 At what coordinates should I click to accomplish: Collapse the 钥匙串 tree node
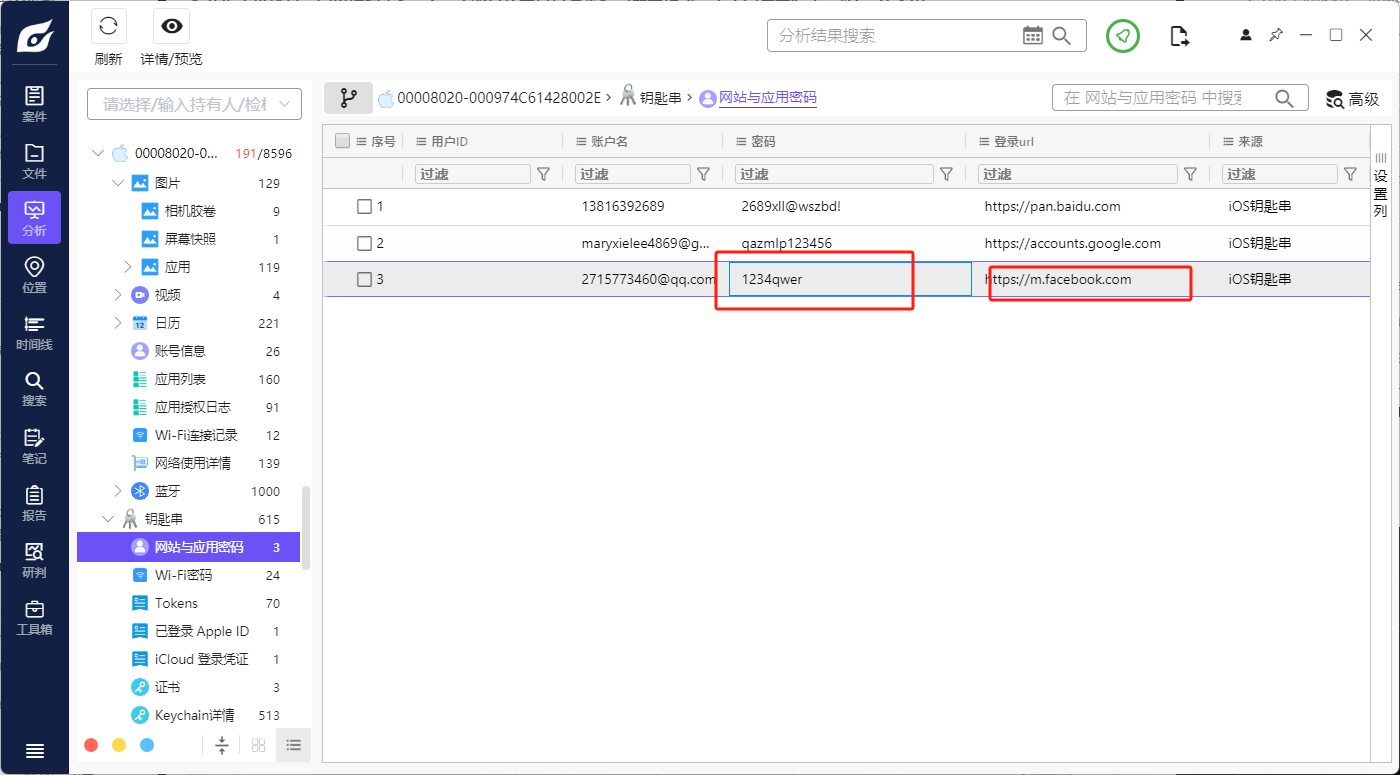pos(109,519)
